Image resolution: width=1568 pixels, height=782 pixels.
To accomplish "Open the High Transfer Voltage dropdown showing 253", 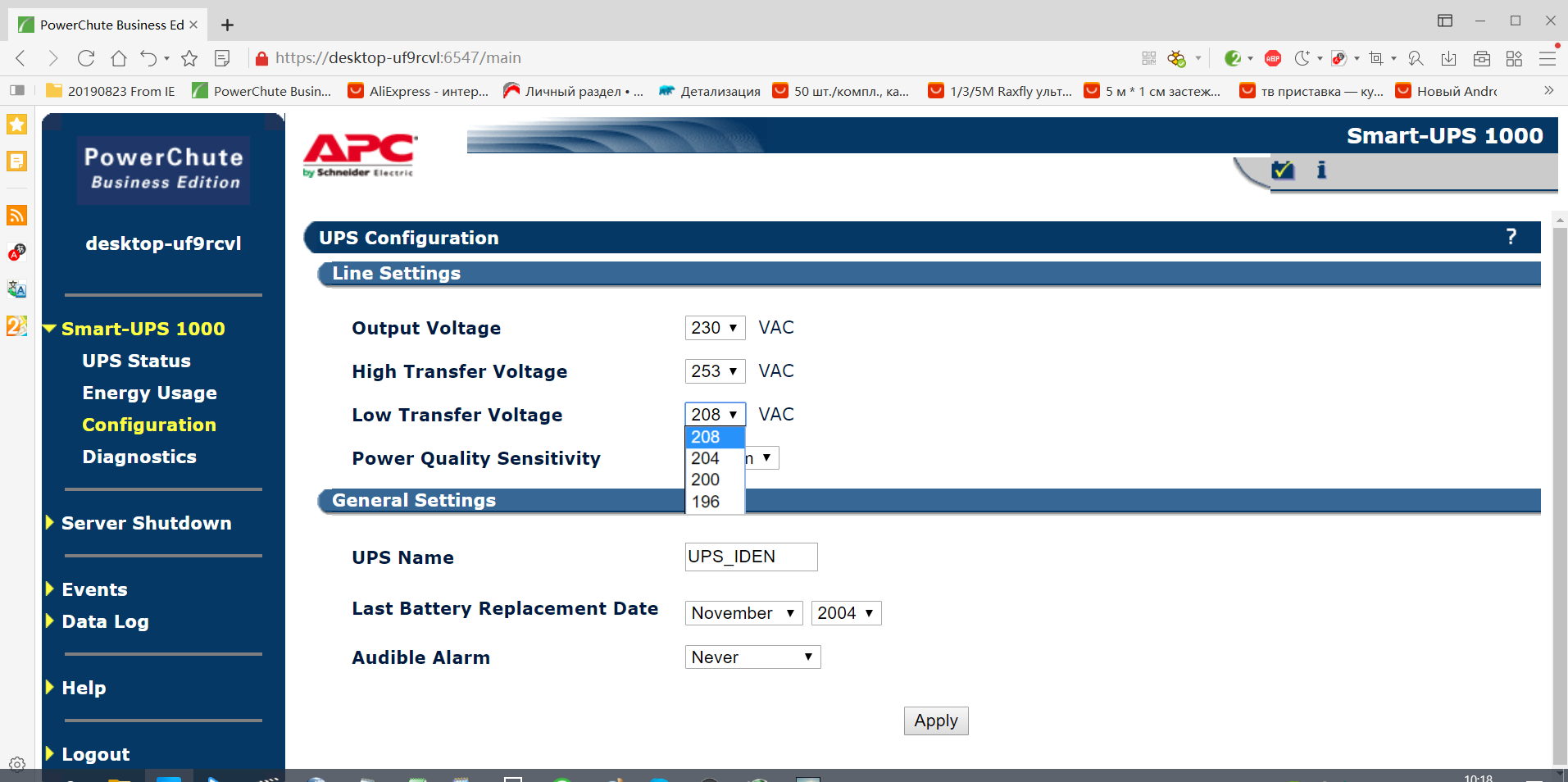I will (x=715, y=371).
